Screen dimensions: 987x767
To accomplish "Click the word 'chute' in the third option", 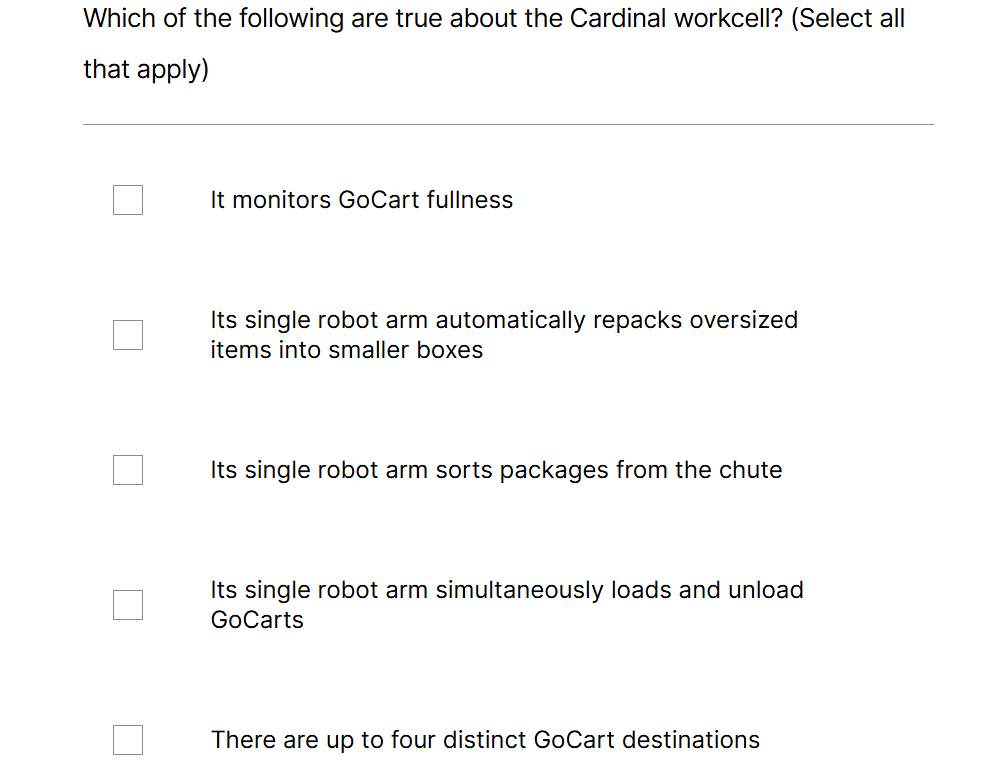I will tap(751, 470).
